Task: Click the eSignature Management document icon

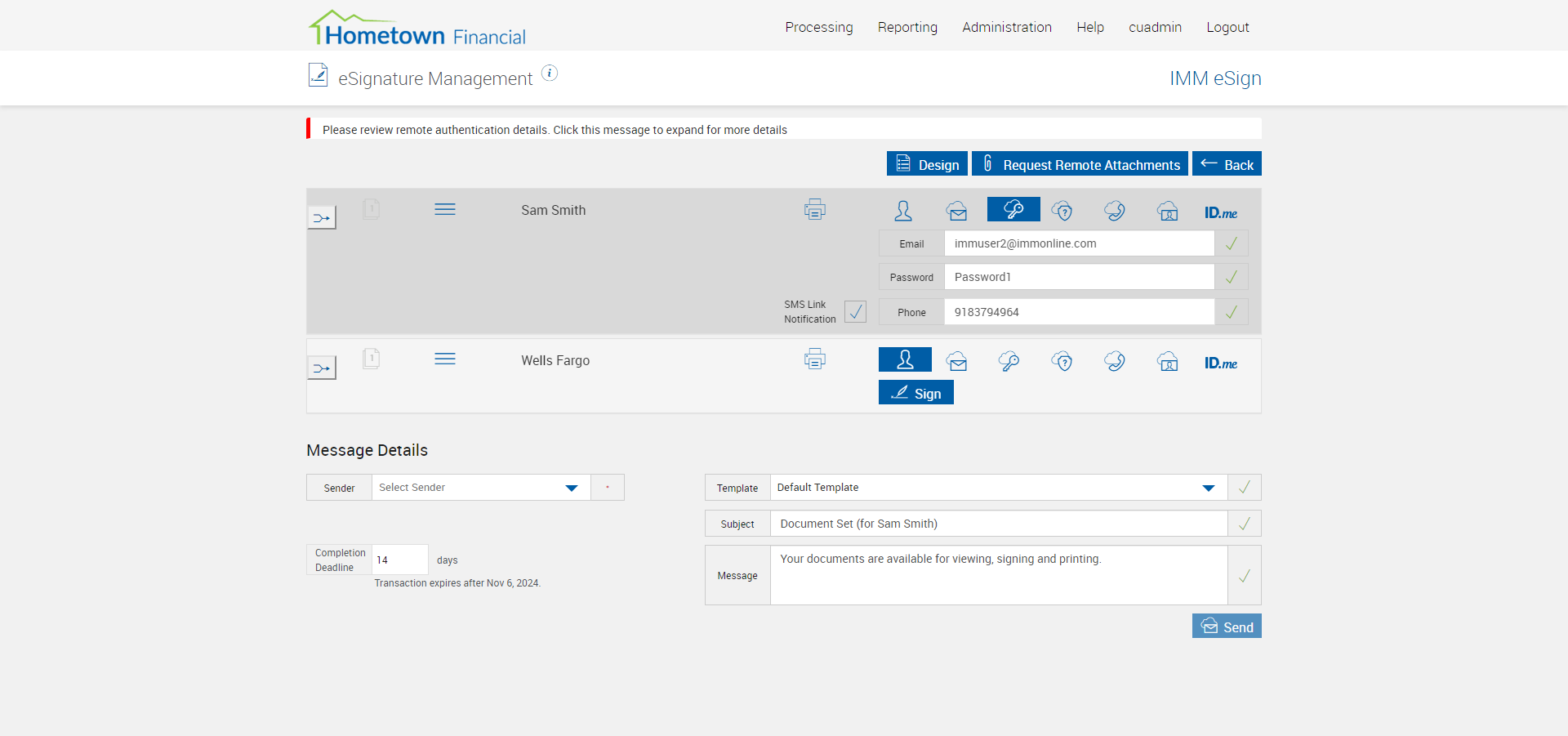Action: click(x=318, y=75)
